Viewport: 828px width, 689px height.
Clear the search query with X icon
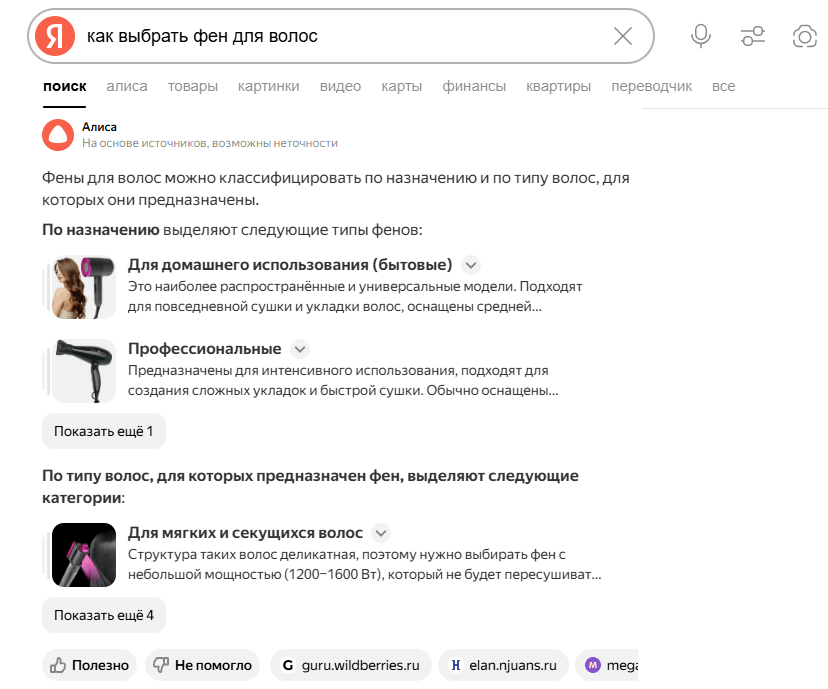click(x=623, y=36)
